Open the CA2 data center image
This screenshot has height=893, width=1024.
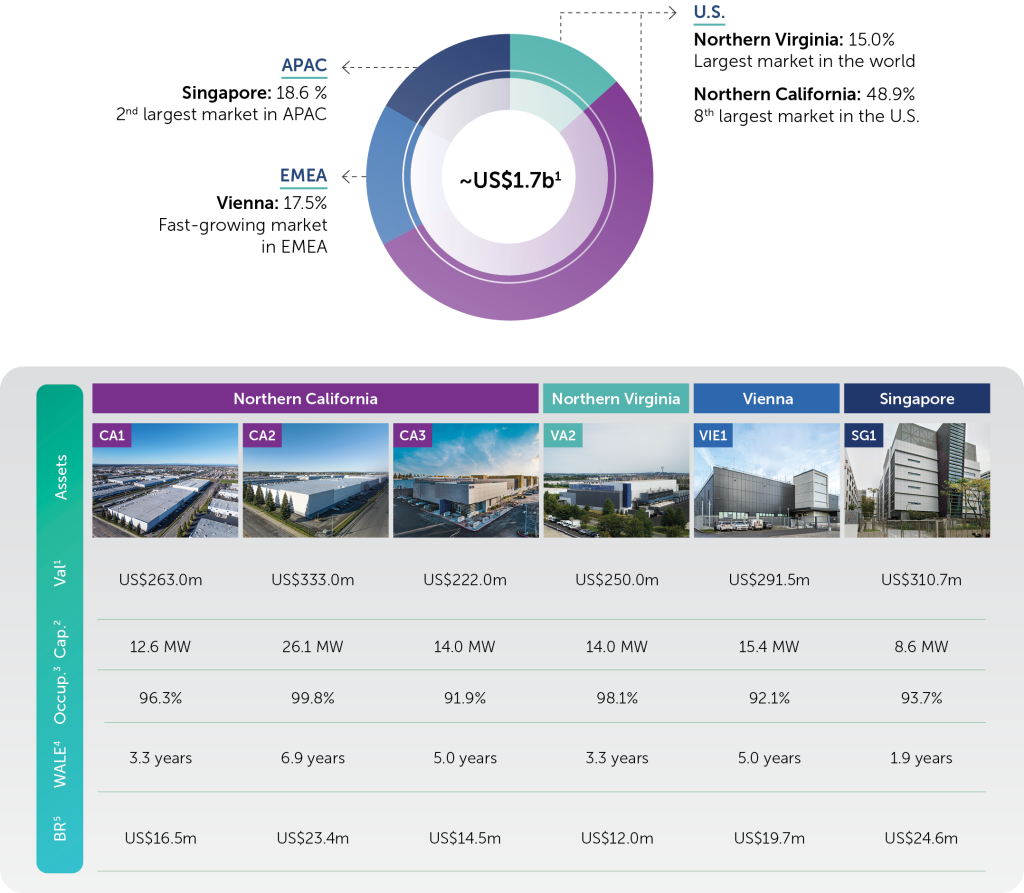point(315,480)
